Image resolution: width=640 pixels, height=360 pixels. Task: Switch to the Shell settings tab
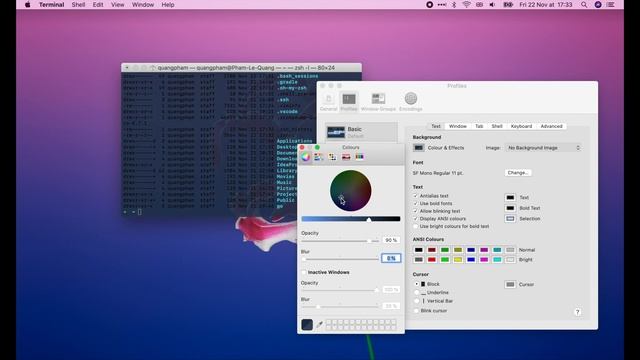pos(497,127)
